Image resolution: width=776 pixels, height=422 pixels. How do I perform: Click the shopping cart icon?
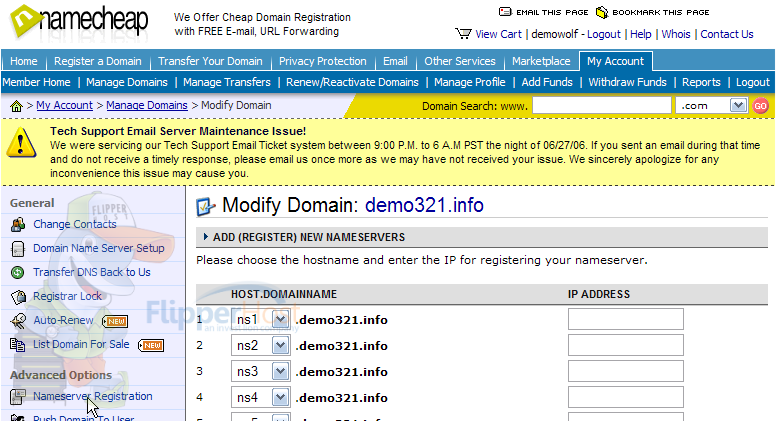tap(463, 34)
